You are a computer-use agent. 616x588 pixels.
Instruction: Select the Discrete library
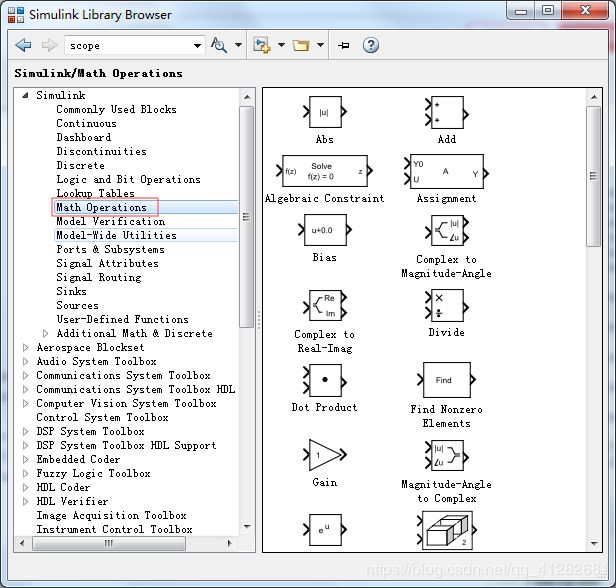(81, 165)
